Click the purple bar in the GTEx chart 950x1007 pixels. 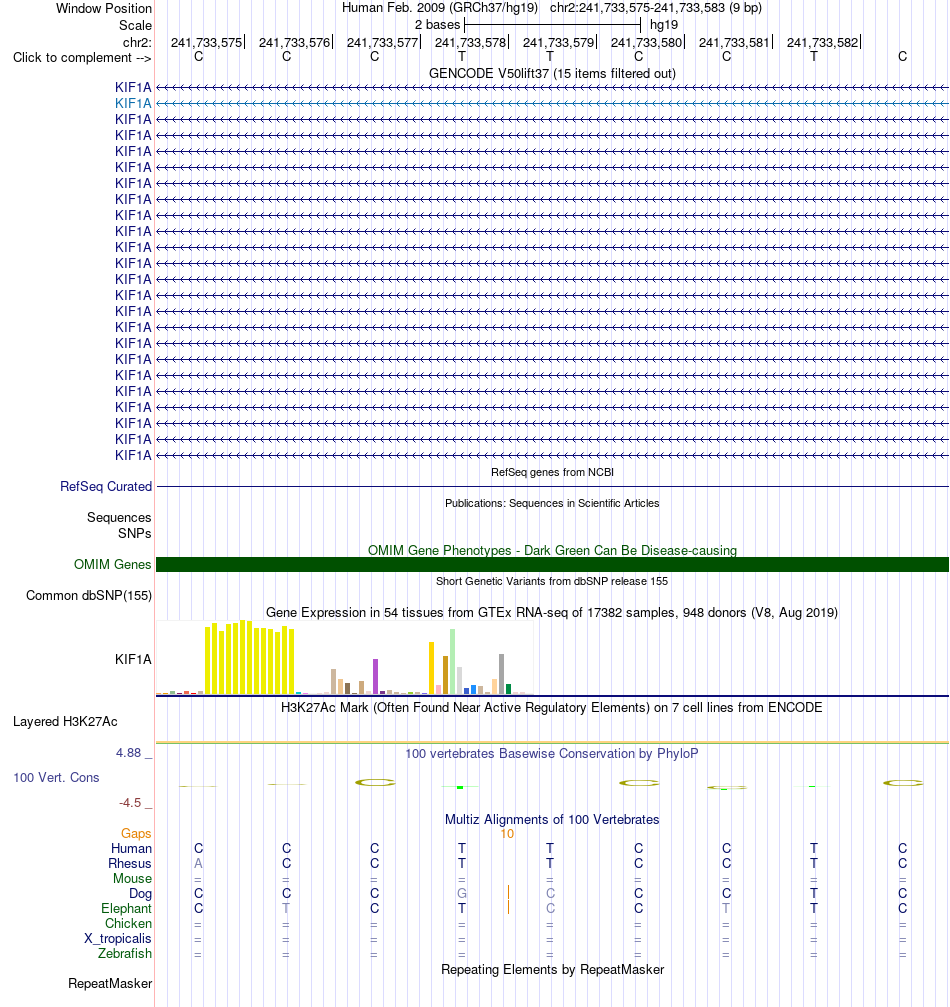tap(376, 676)
